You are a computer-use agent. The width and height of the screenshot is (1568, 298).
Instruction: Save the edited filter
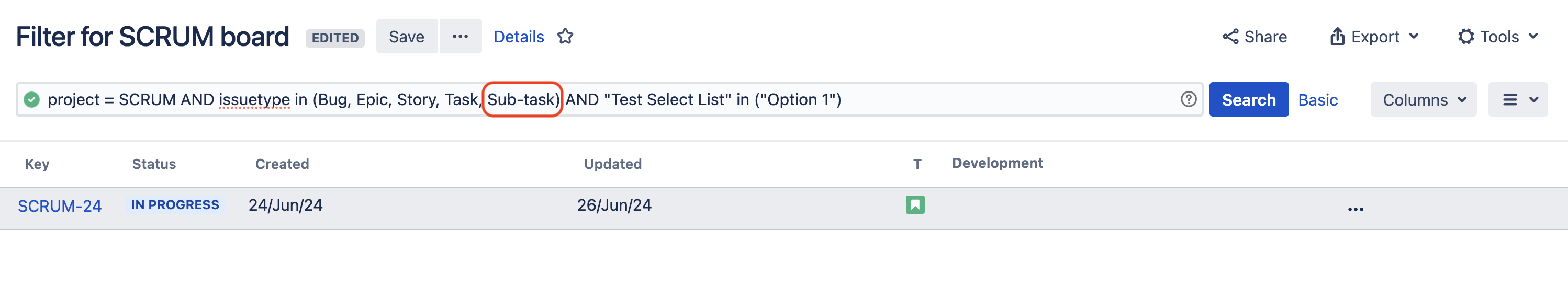(406, 37)
